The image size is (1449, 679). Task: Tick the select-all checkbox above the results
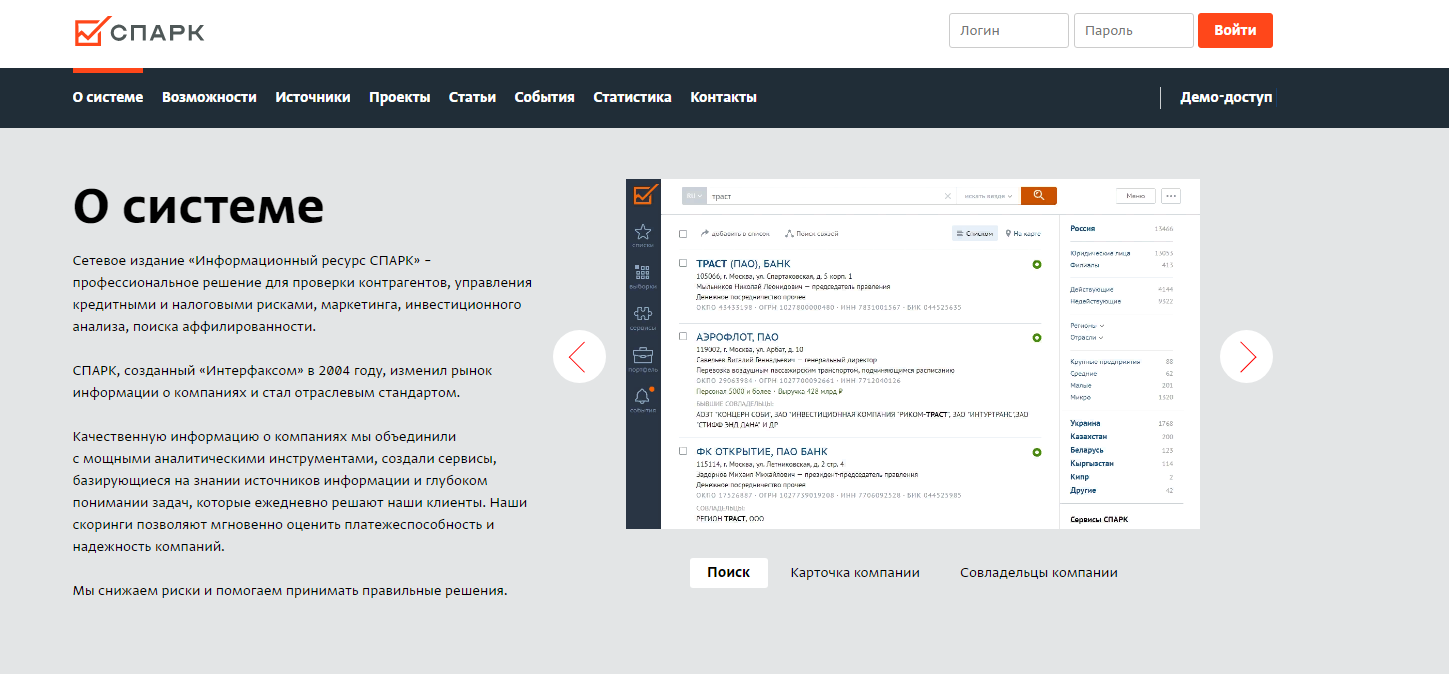click(683, 234)
